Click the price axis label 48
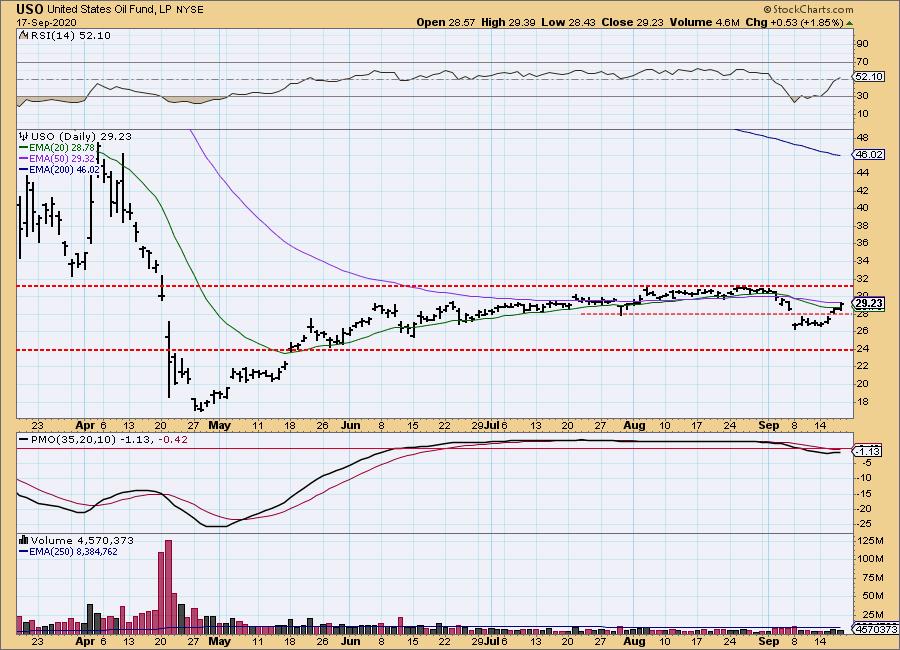The width and height of the screenshot is (900, 650). (x=862, y=138)
